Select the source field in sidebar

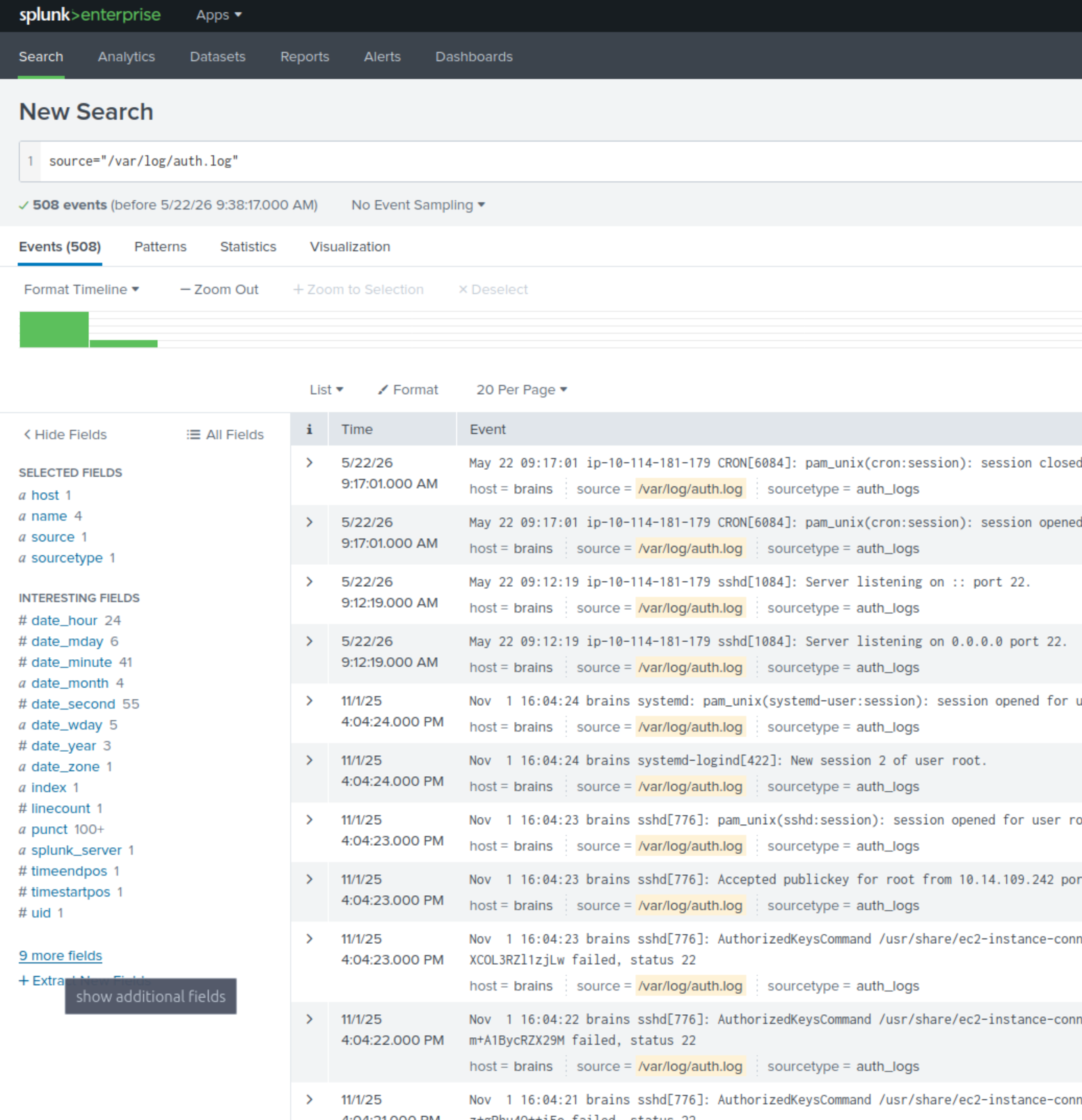pyautogui.click(x=53, y=537)
